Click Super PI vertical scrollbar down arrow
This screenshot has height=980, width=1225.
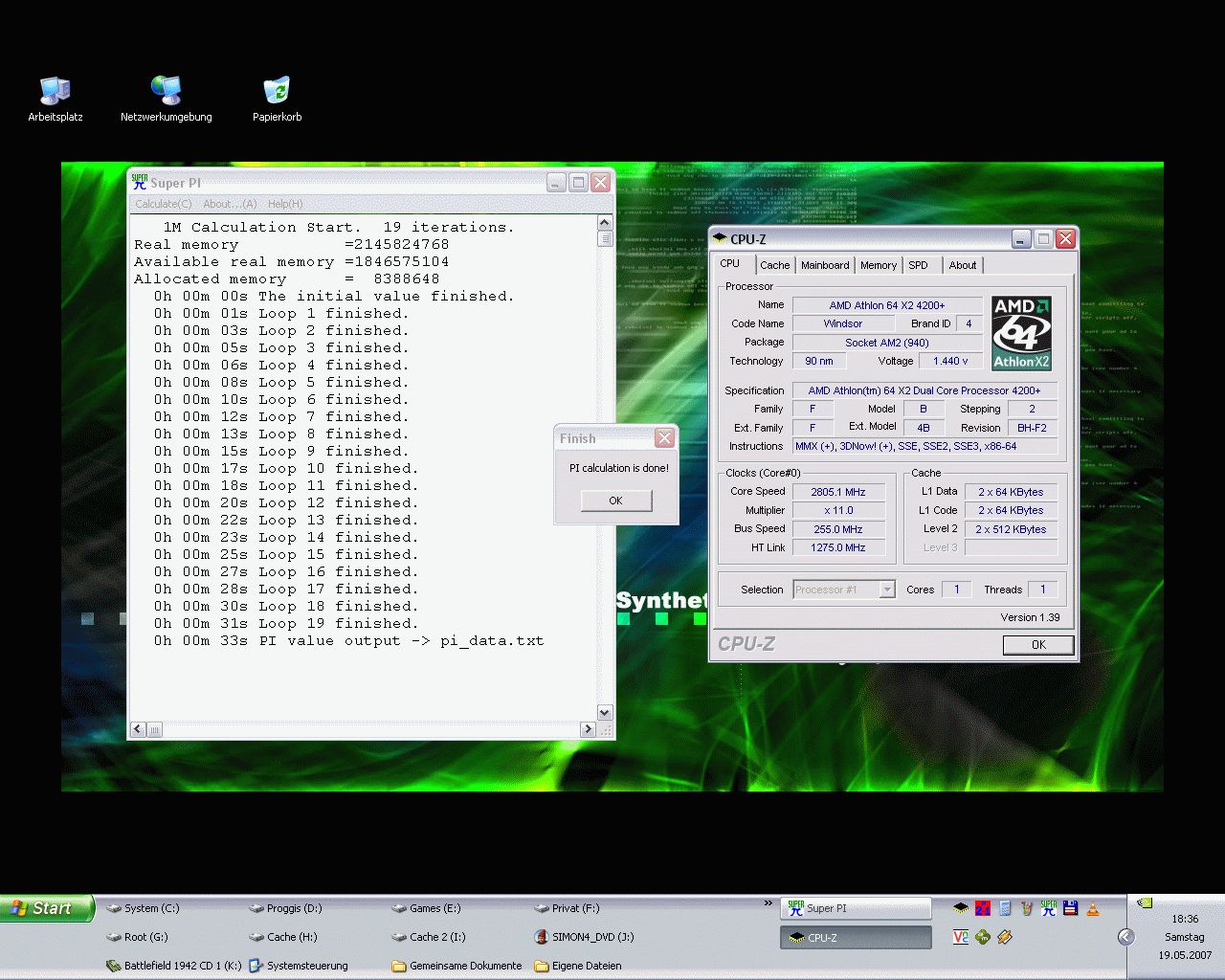click(604, 712)
